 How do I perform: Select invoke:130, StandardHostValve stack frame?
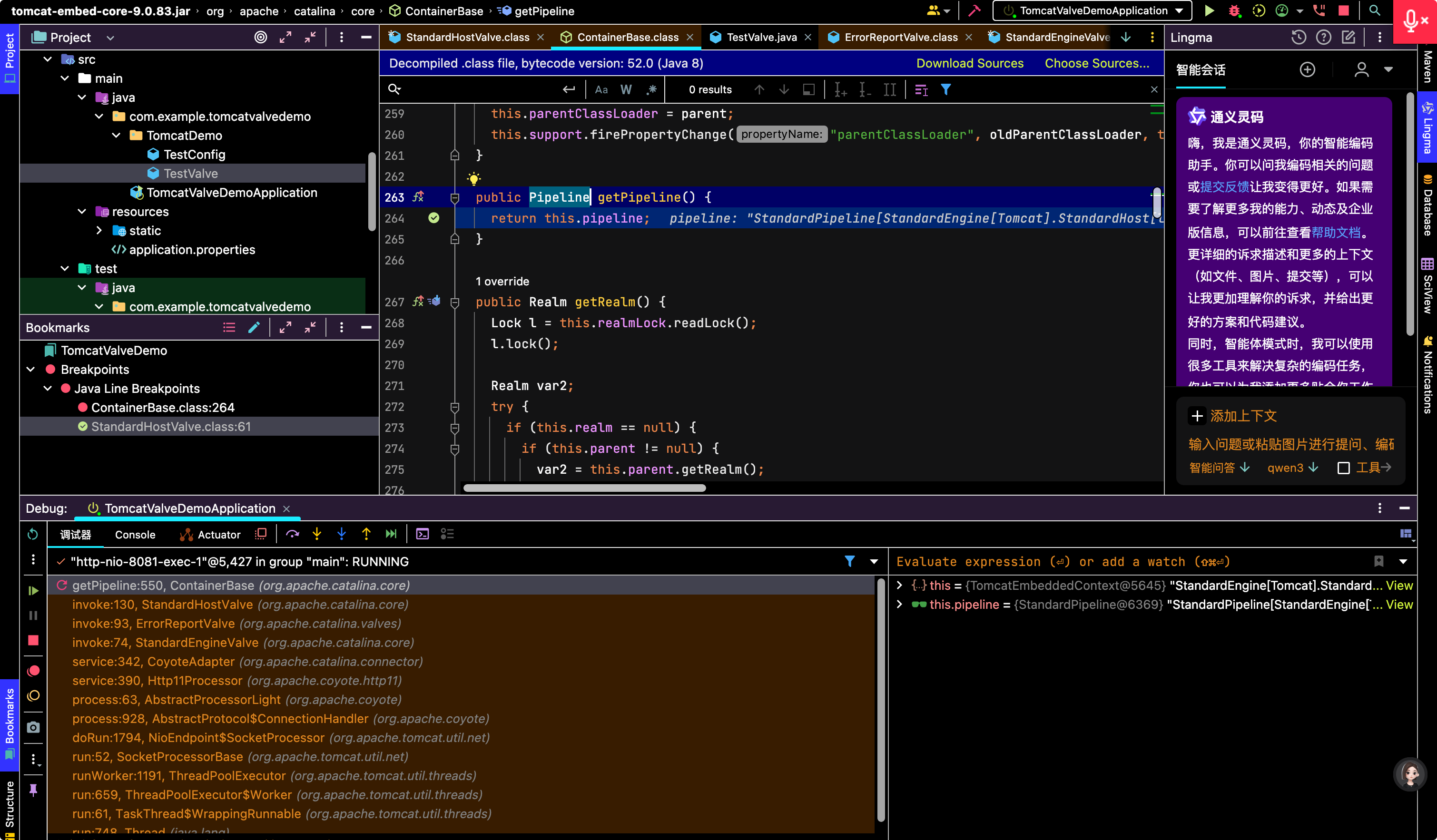(461, 604)
